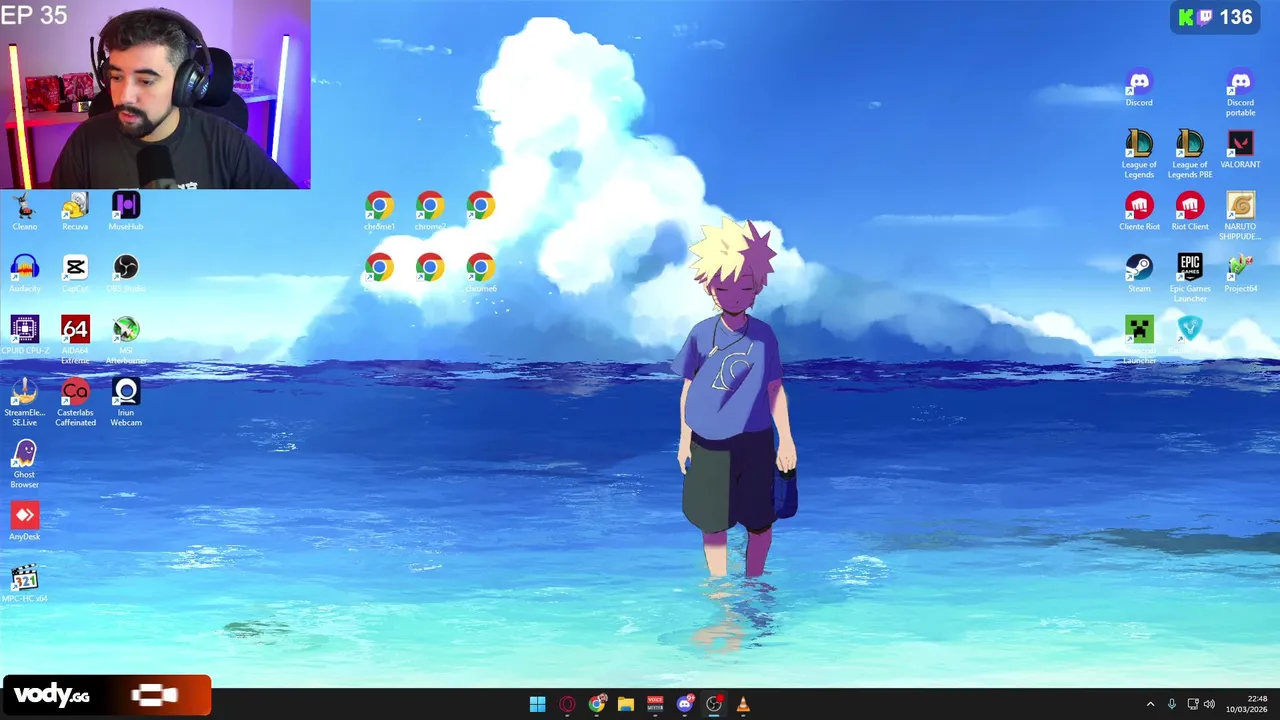Select the chrome2 shortcut
1280x720 pixels.
[430, 211]
